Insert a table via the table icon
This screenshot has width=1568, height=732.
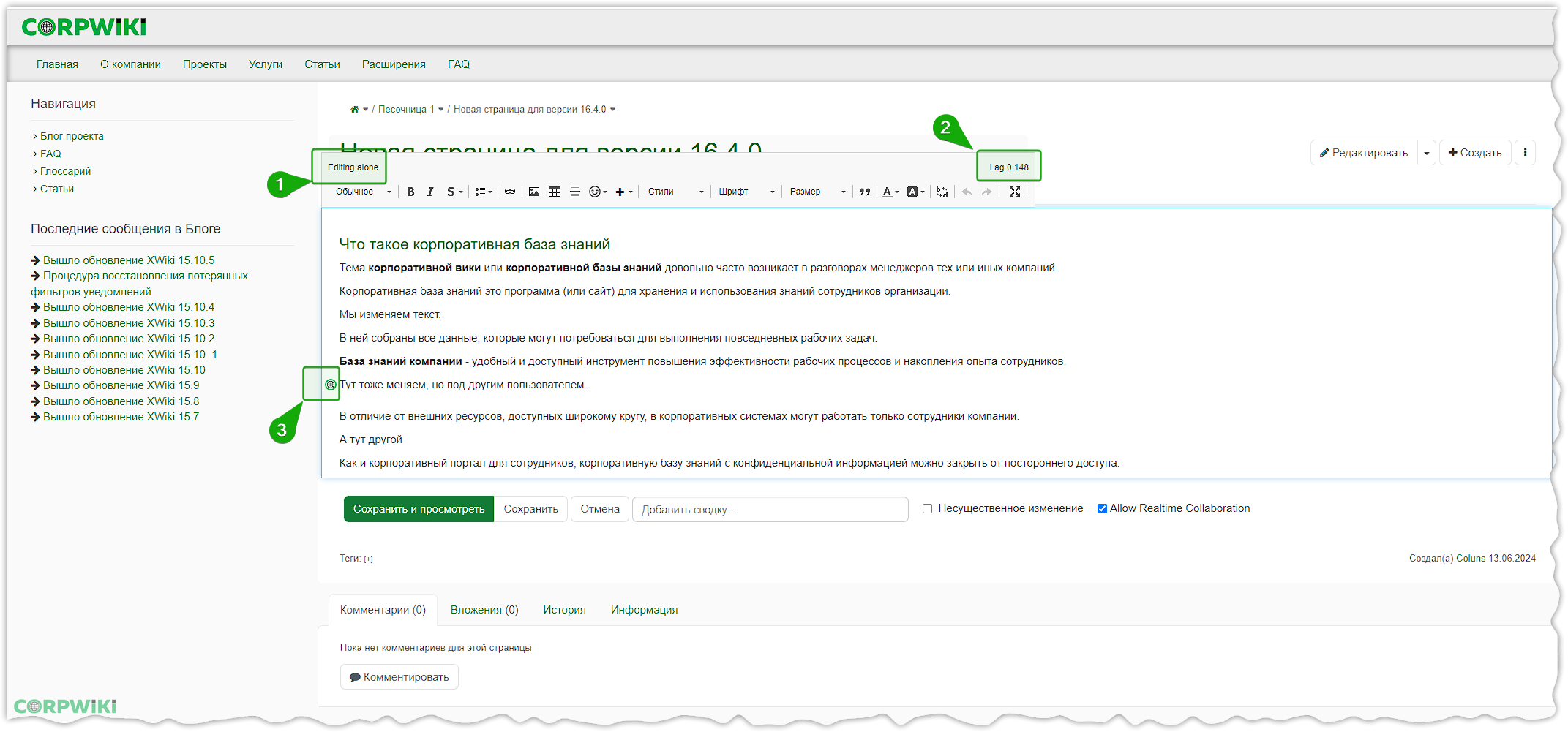tap(555, 192)
